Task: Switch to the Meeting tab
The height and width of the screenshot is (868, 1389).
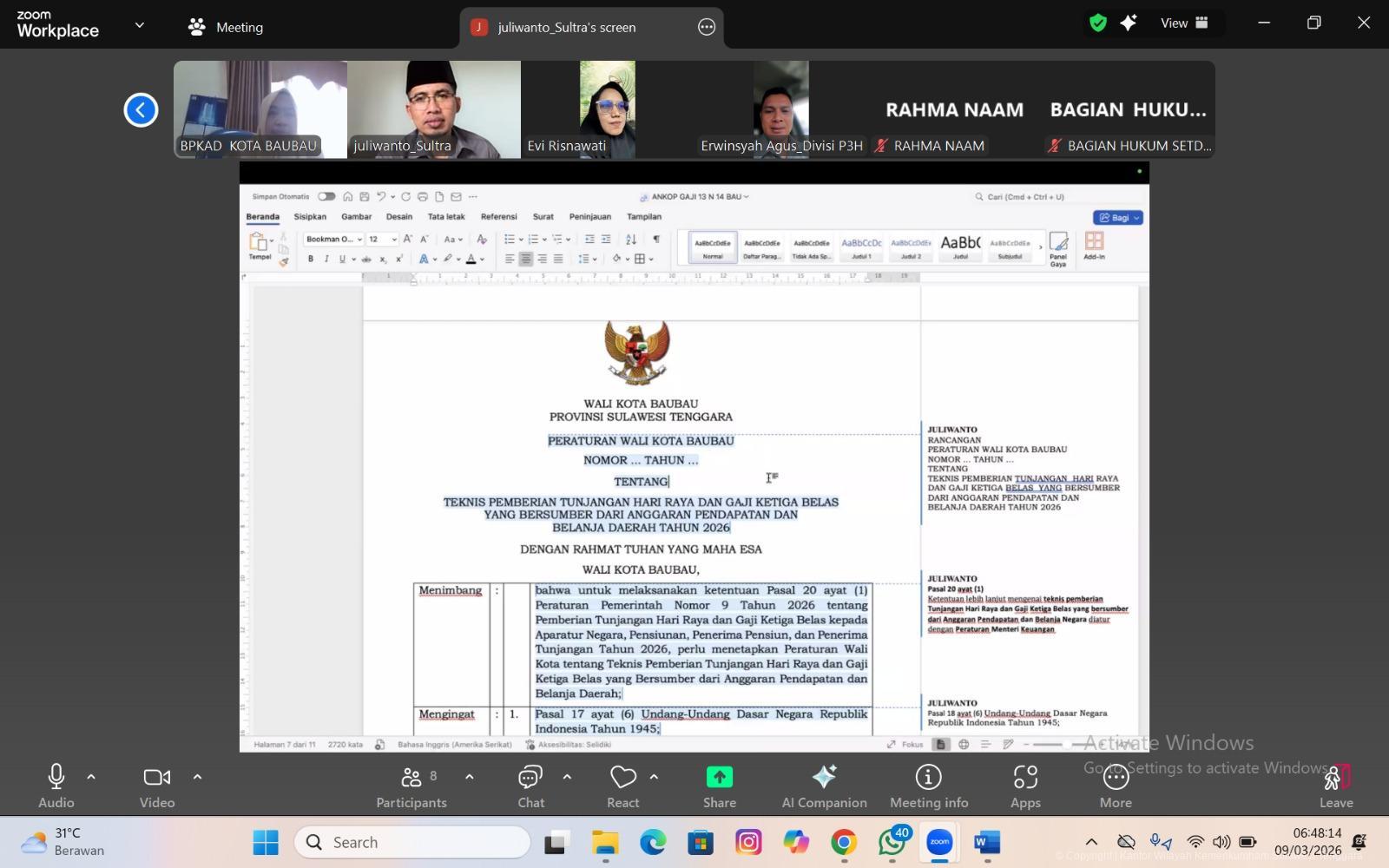Action: coord(226,27)
